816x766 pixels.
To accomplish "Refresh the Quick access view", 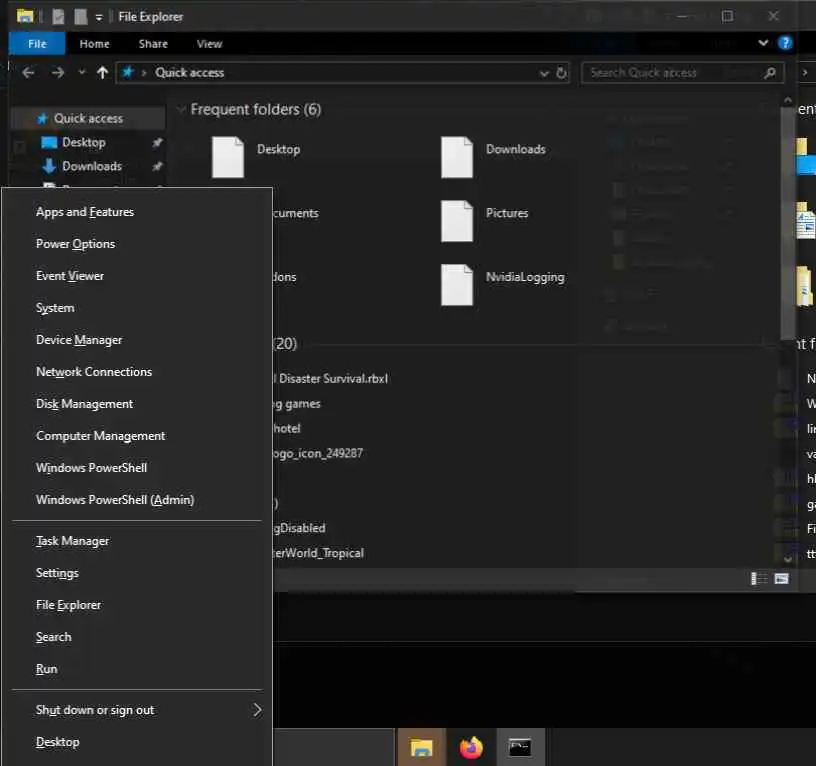I will click(561, 73).
